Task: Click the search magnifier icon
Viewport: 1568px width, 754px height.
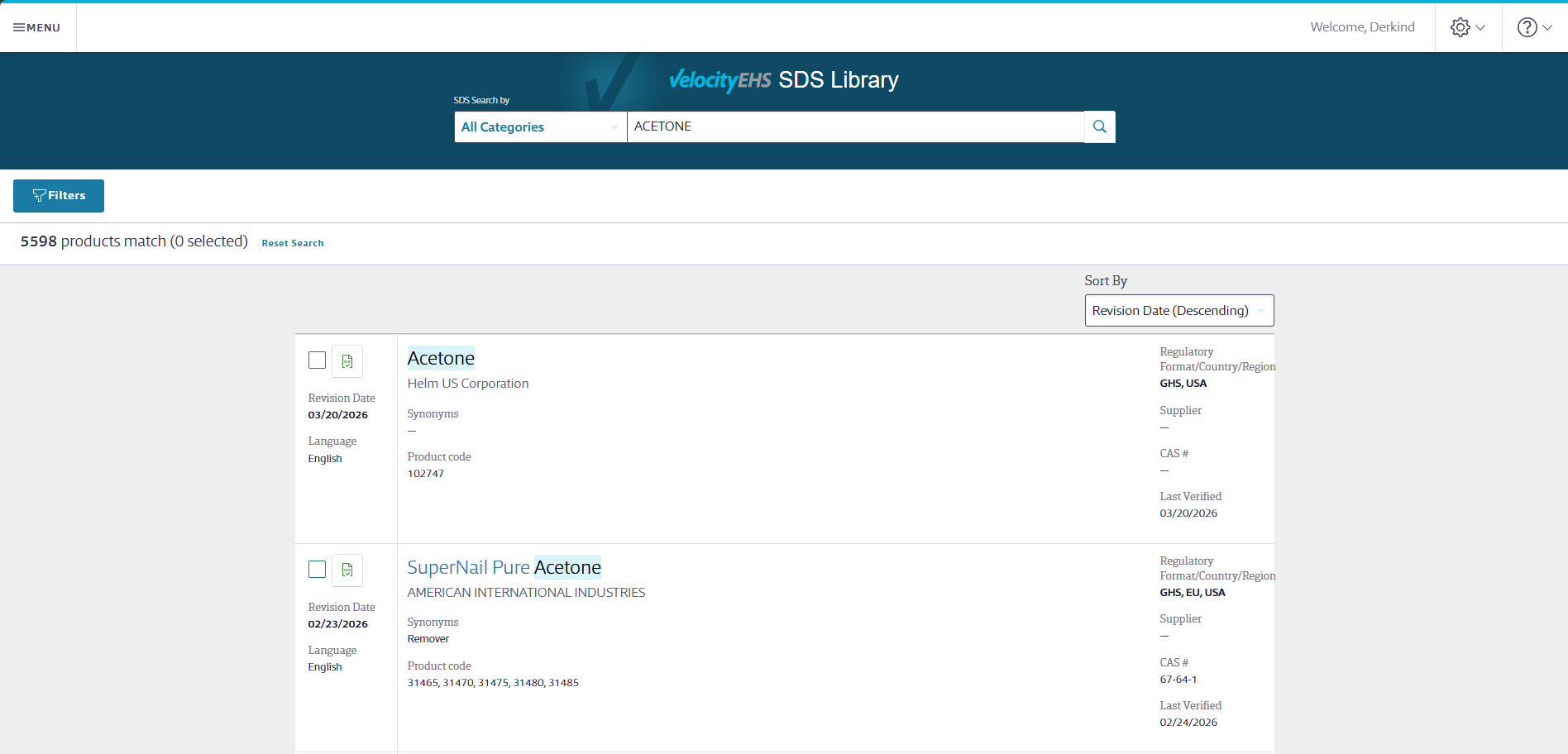Action: click(x=1099, y=126)
